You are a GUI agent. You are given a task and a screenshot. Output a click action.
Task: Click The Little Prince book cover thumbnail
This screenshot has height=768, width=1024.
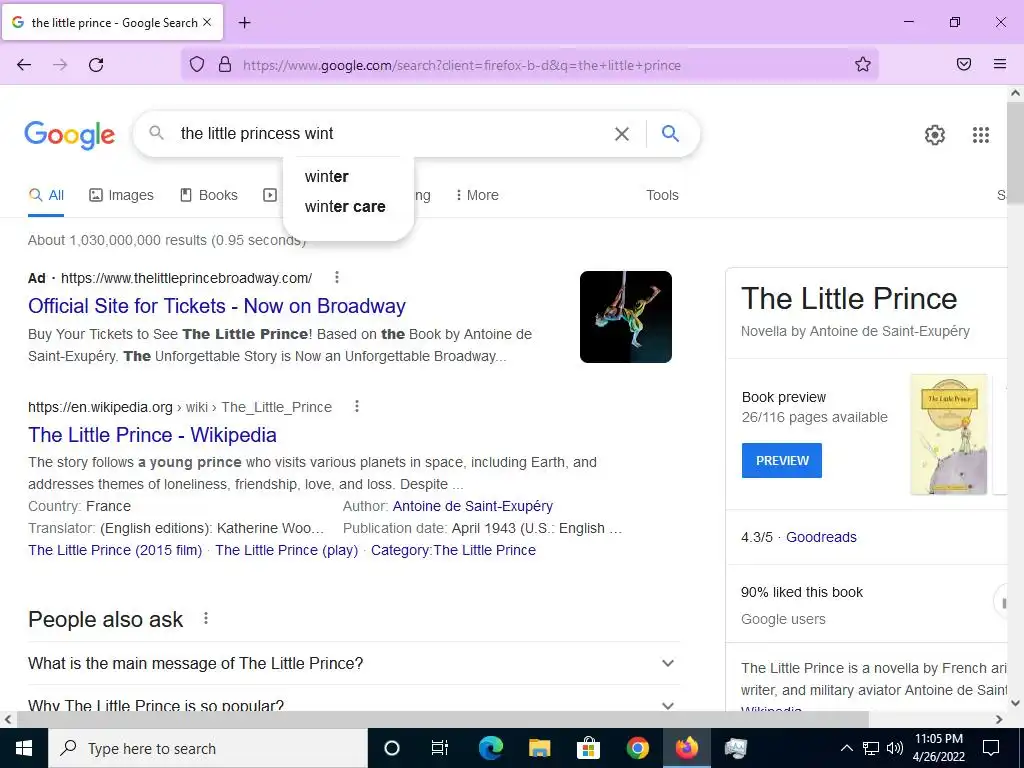[x=949, y=434]
